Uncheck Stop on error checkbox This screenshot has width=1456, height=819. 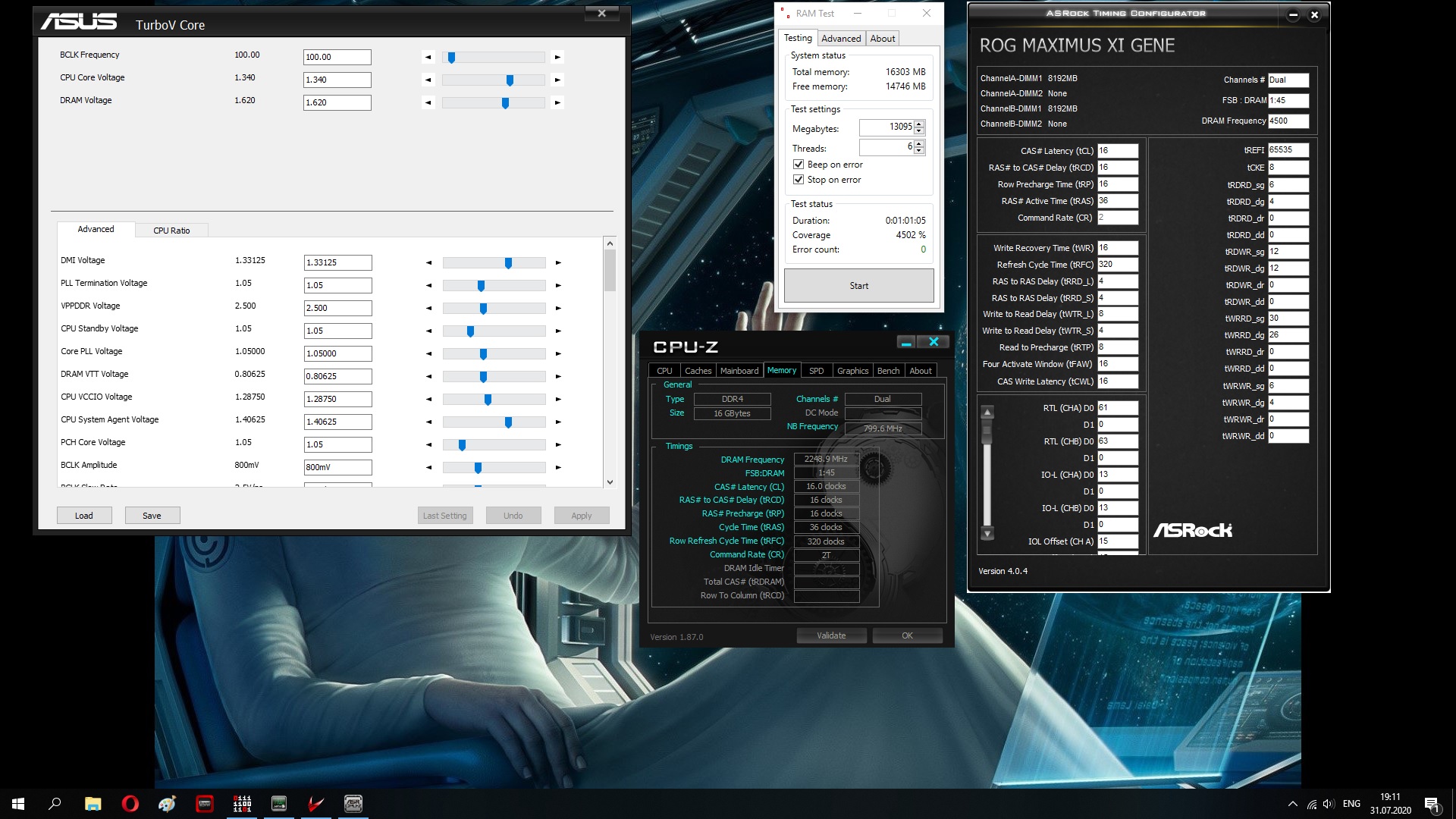799,180
